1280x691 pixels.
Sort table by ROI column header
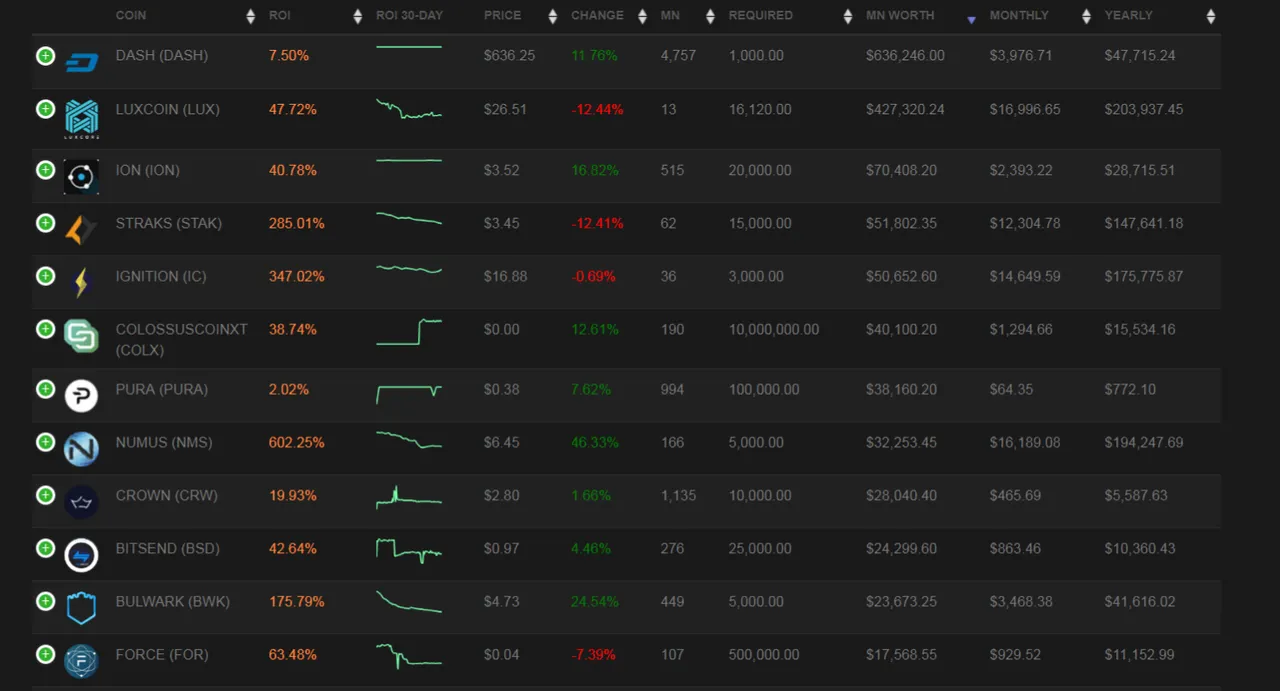(x=279, y=15)
